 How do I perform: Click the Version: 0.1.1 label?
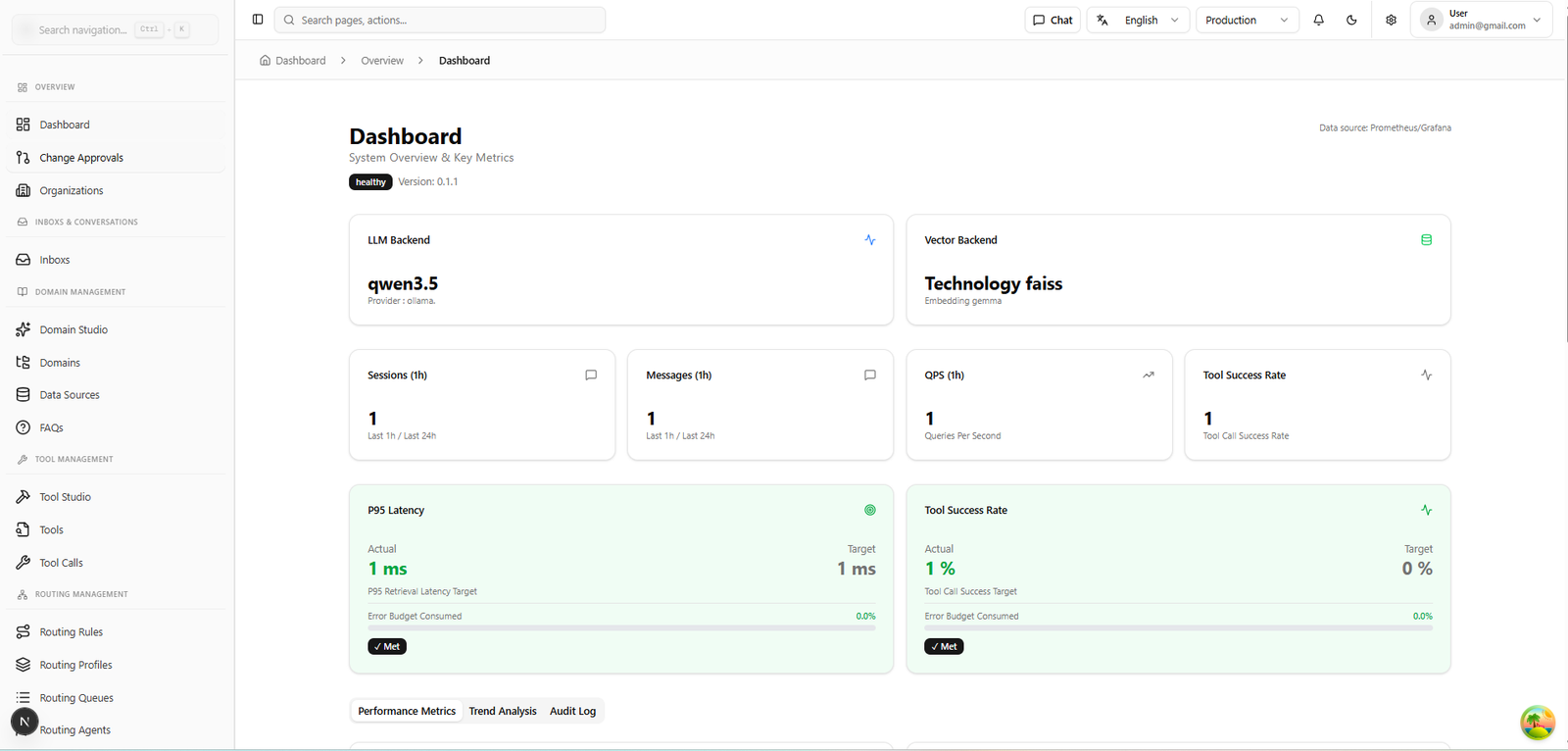[428, 182]
